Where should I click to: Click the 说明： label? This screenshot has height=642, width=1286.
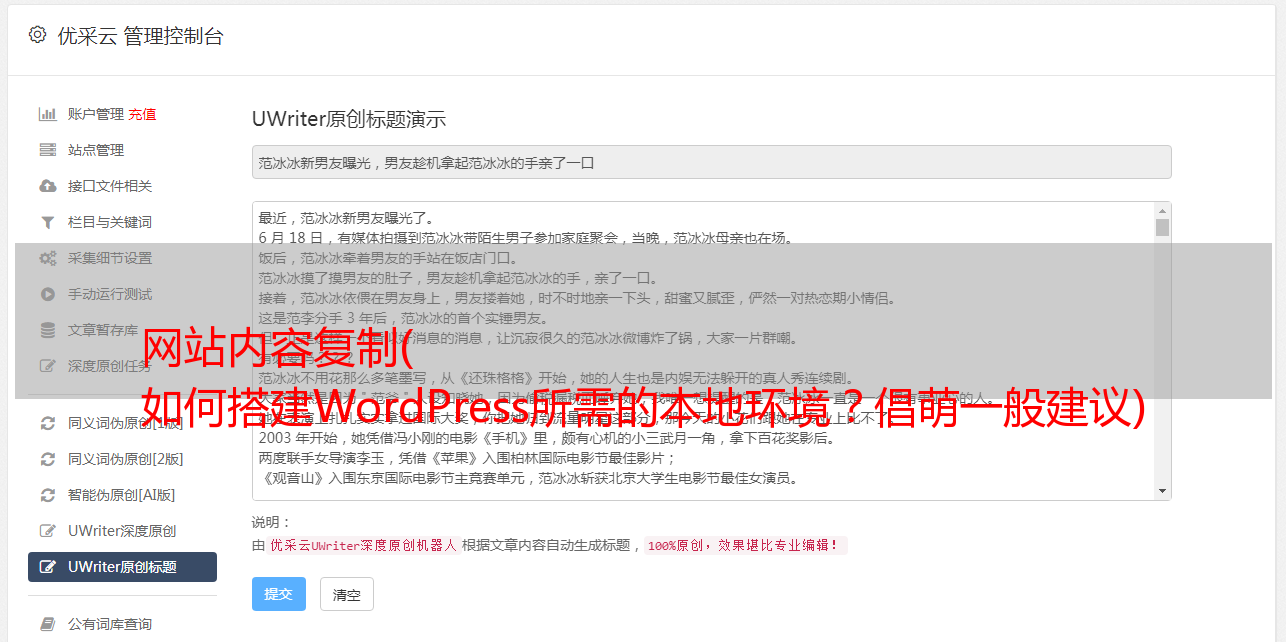tap(272, 522)
